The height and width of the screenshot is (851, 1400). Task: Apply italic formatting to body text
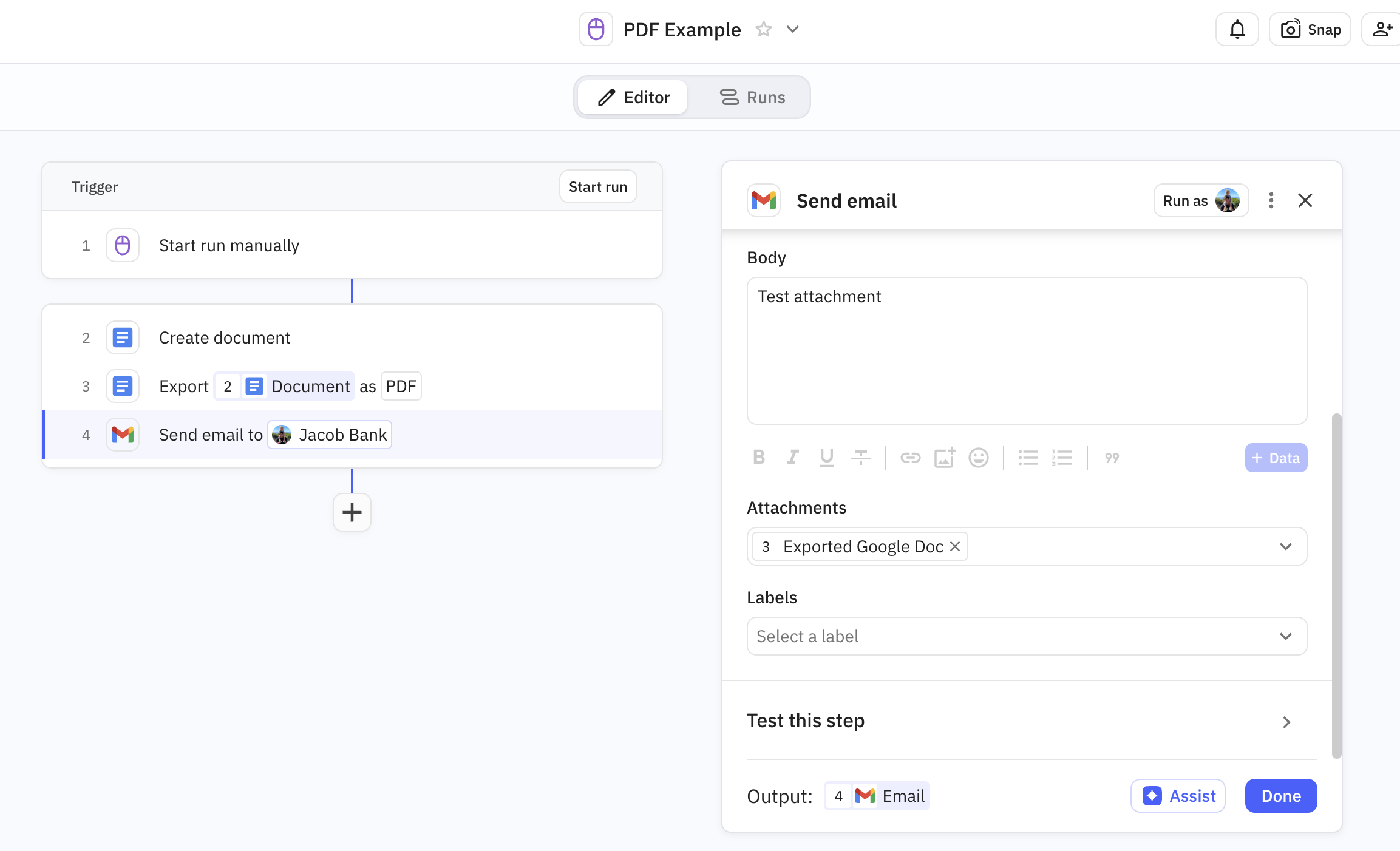pos(792,457)
